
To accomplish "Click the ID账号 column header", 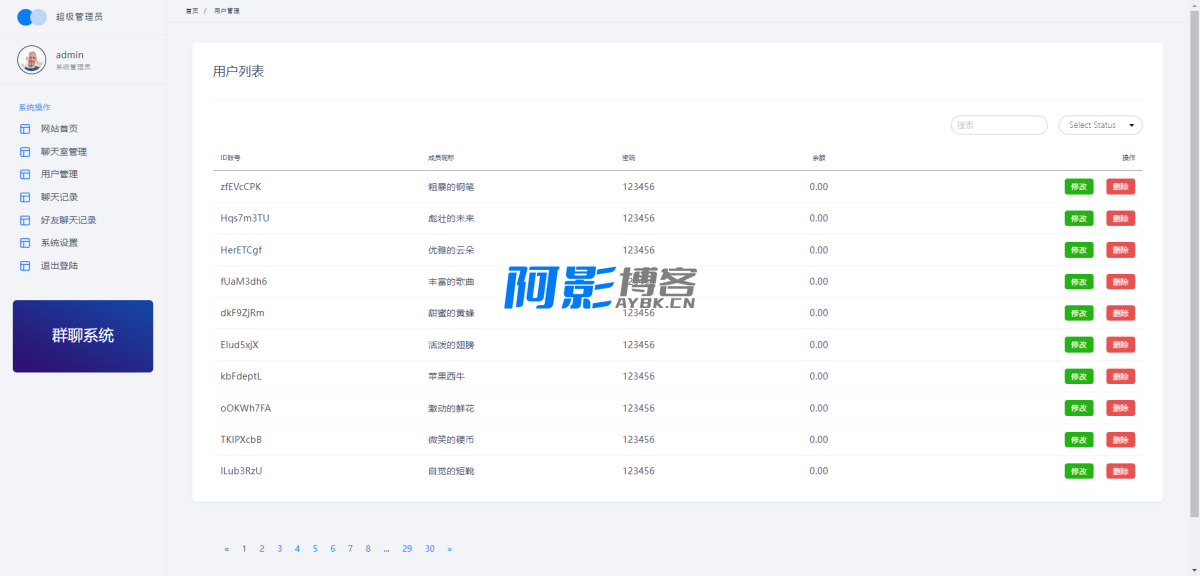I will coord(231,158).
